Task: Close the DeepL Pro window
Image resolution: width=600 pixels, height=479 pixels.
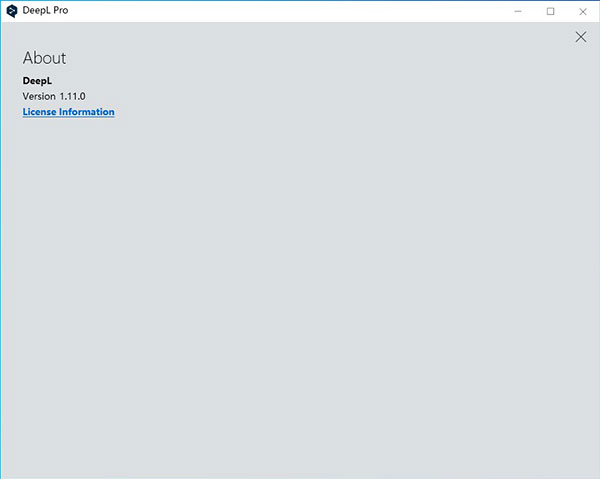Action: coord(583,11)
